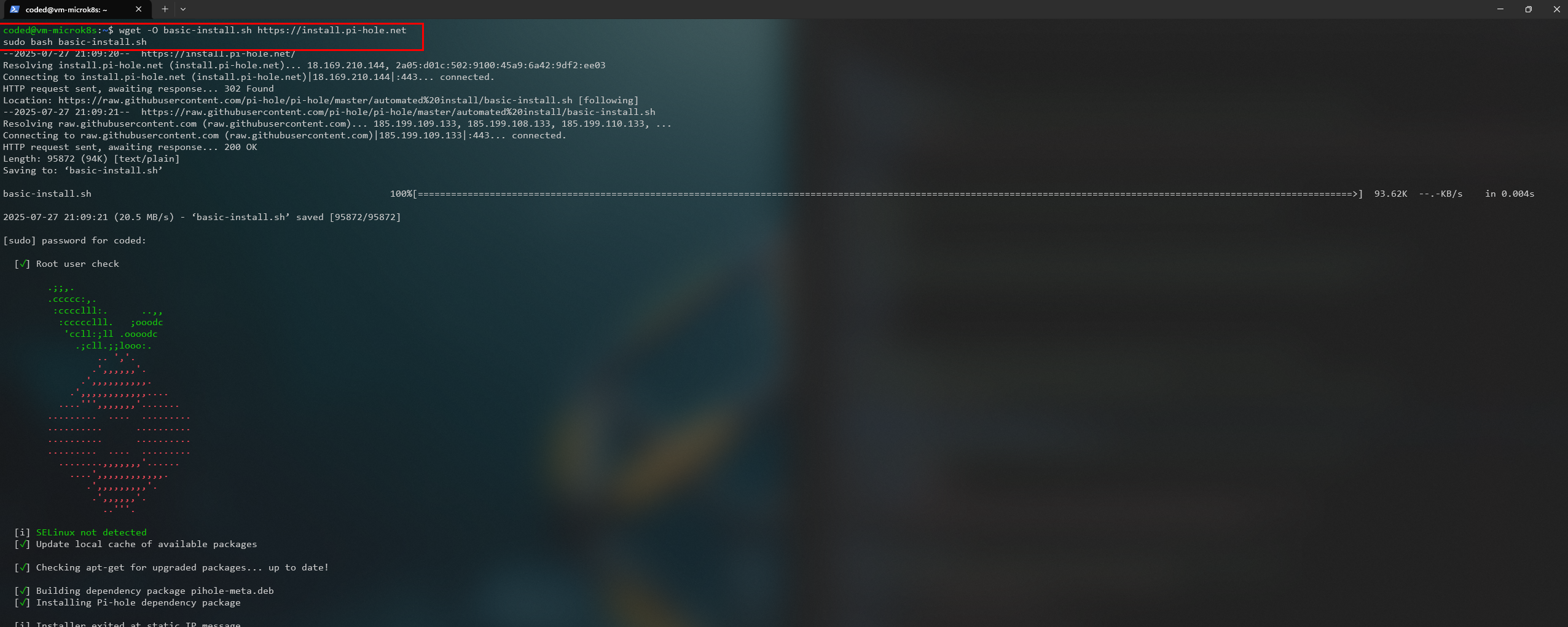This screenshot has height=627, width=1568.
Task: Click the 'in 0.004s' download time
Action: point(1510,194)
